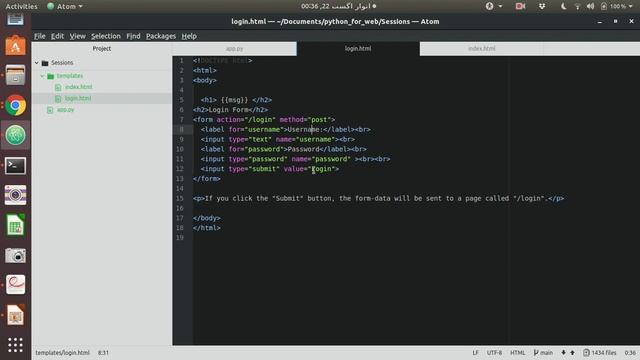Click the templates folder icon
Screen dimensions: 640x360
[x=51, y=76]
